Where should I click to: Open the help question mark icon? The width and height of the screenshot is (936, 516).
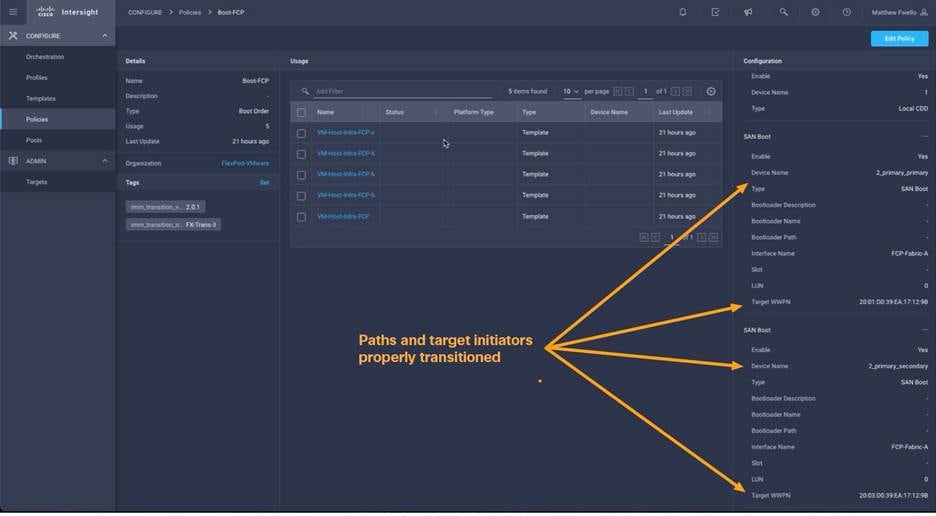[846, 12]
